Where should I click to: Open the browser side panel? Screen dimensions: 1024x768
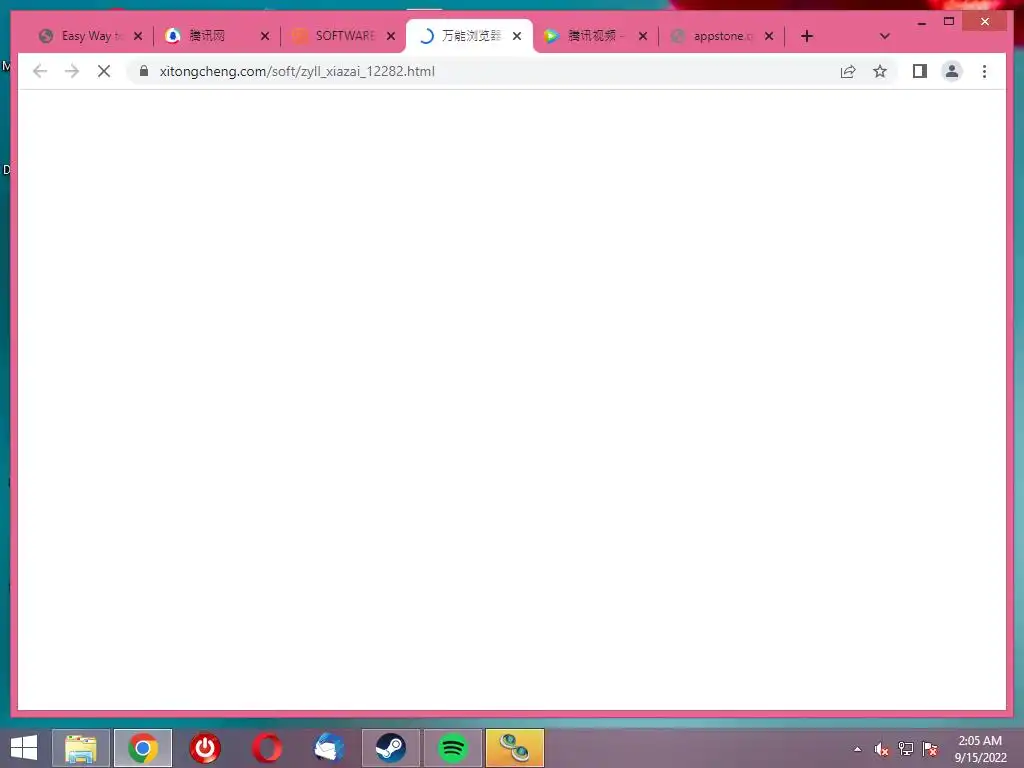[x=920, y=71]
